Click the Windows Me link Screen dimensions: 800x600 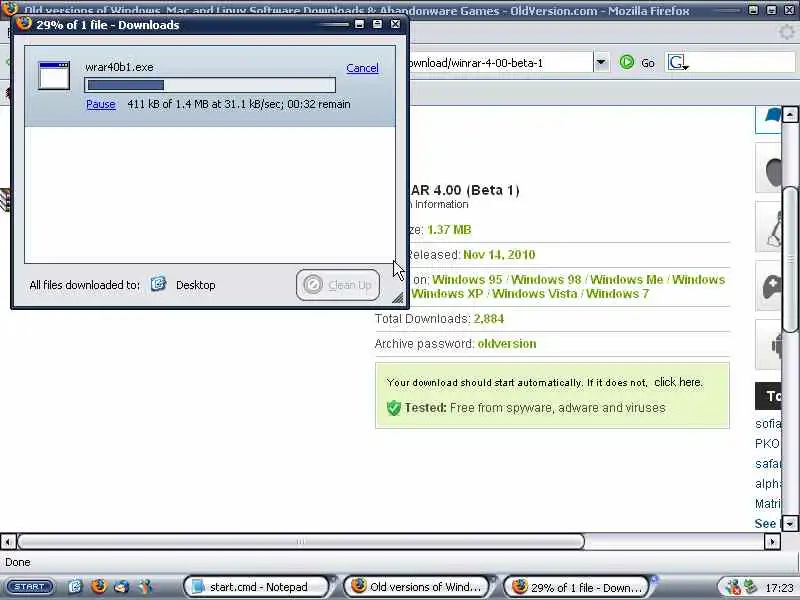pos(627,280)
